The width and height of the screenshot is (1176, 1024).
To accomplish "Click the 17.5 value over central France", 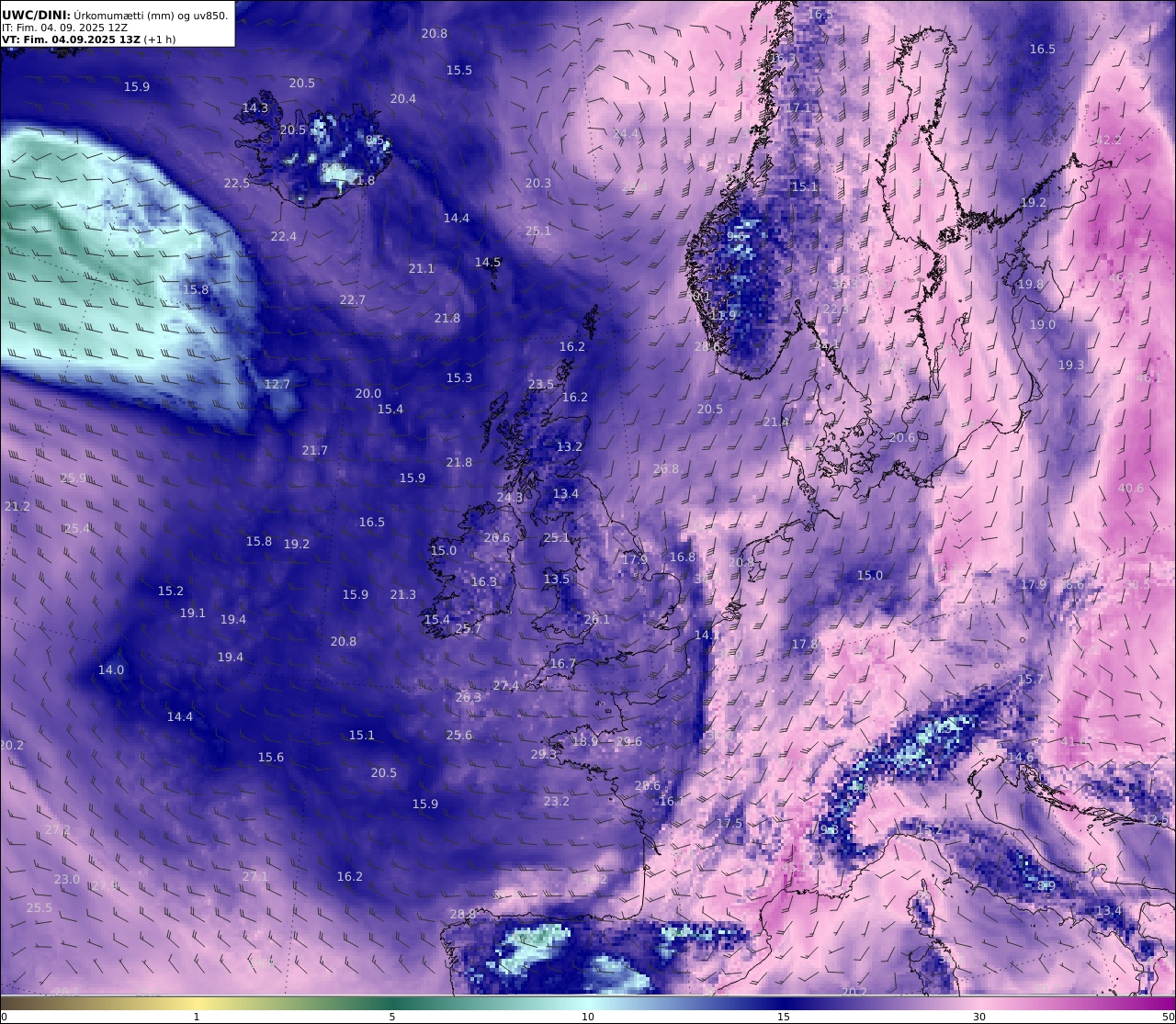I will pos(729,823).
